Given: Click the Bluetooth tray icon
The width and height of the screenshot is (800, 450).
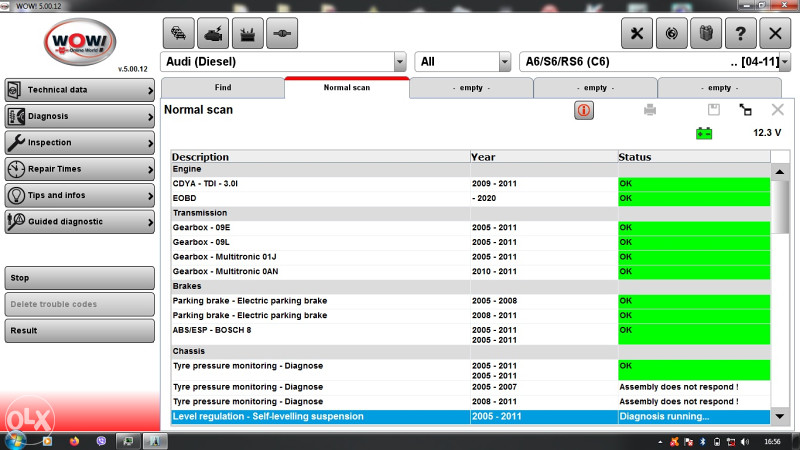Looking at the screenshot, I should click(x=703, y=442).
